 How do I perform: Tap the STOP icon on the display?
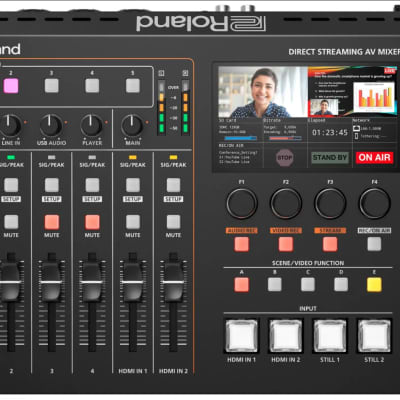tap(284, 158)
